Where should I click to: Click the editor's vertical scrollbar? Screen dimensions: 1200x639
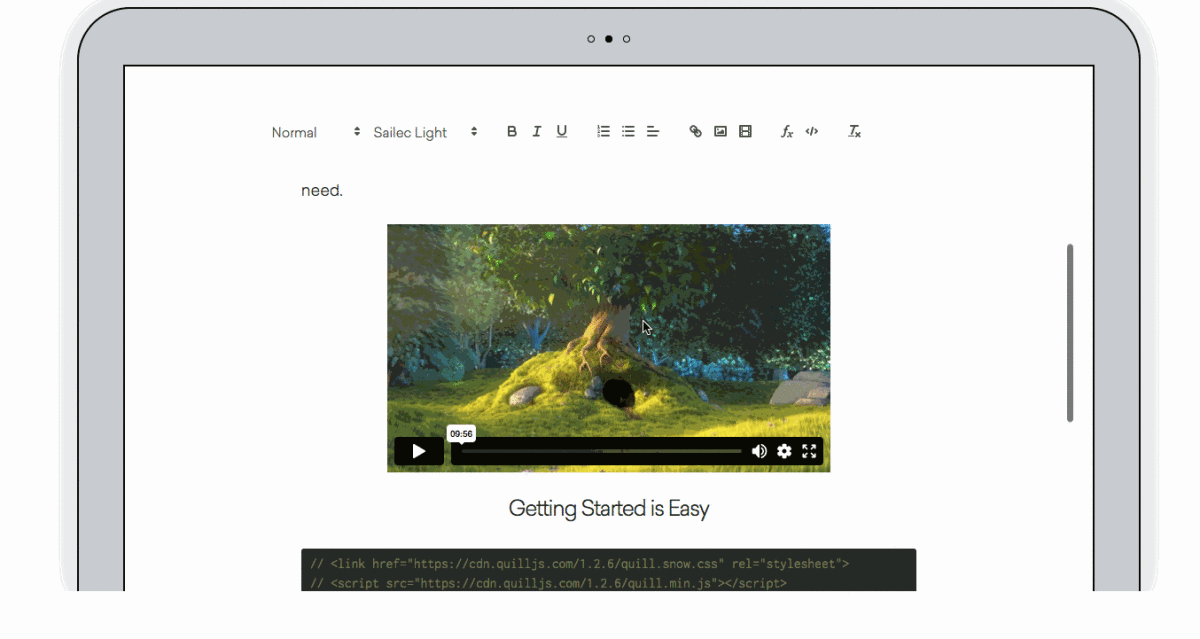[x=1070, y=332]
